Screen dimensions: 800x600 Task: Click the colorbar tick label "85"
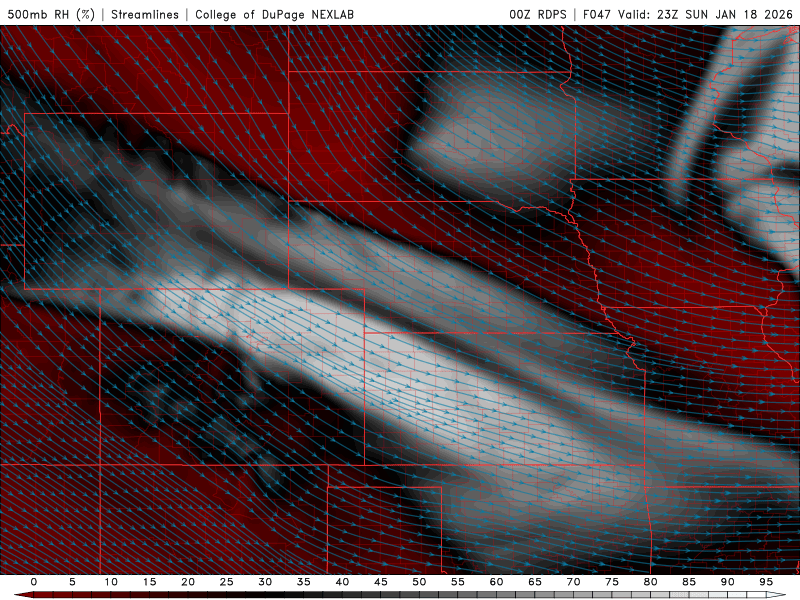click(x=689, y=582)
